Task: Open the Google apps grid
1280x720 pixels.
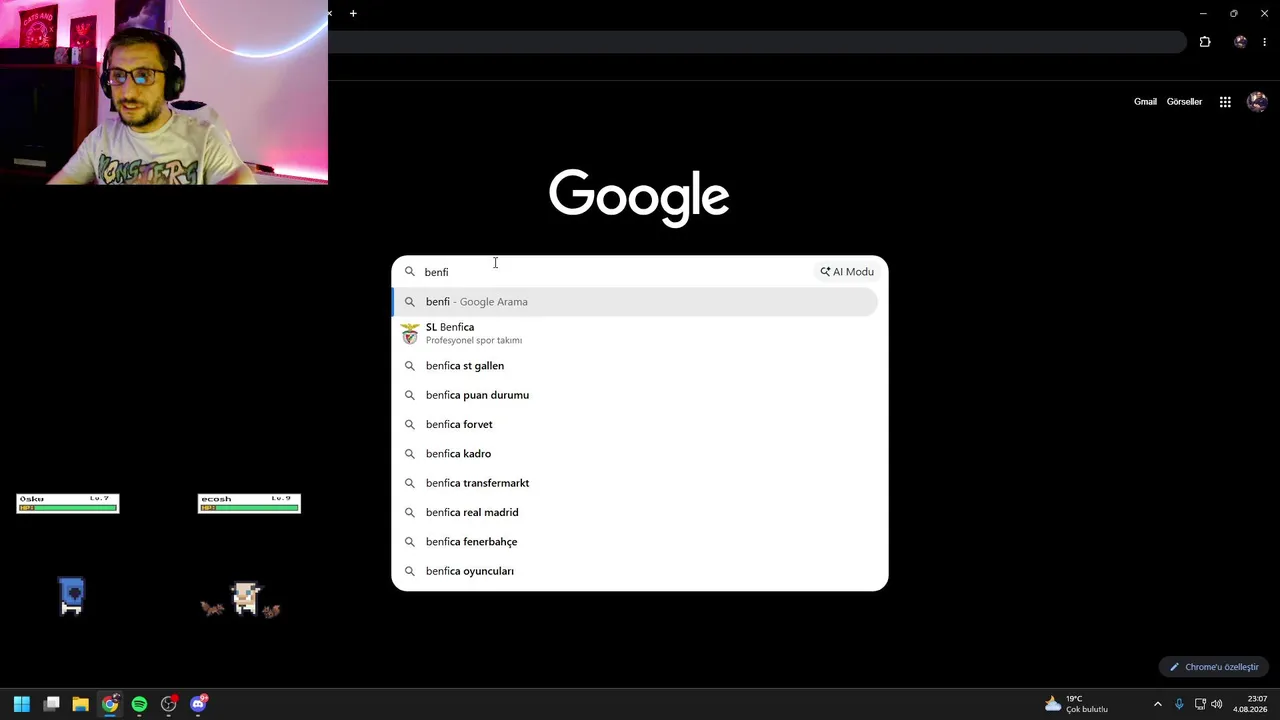Action: (1225, 102)
